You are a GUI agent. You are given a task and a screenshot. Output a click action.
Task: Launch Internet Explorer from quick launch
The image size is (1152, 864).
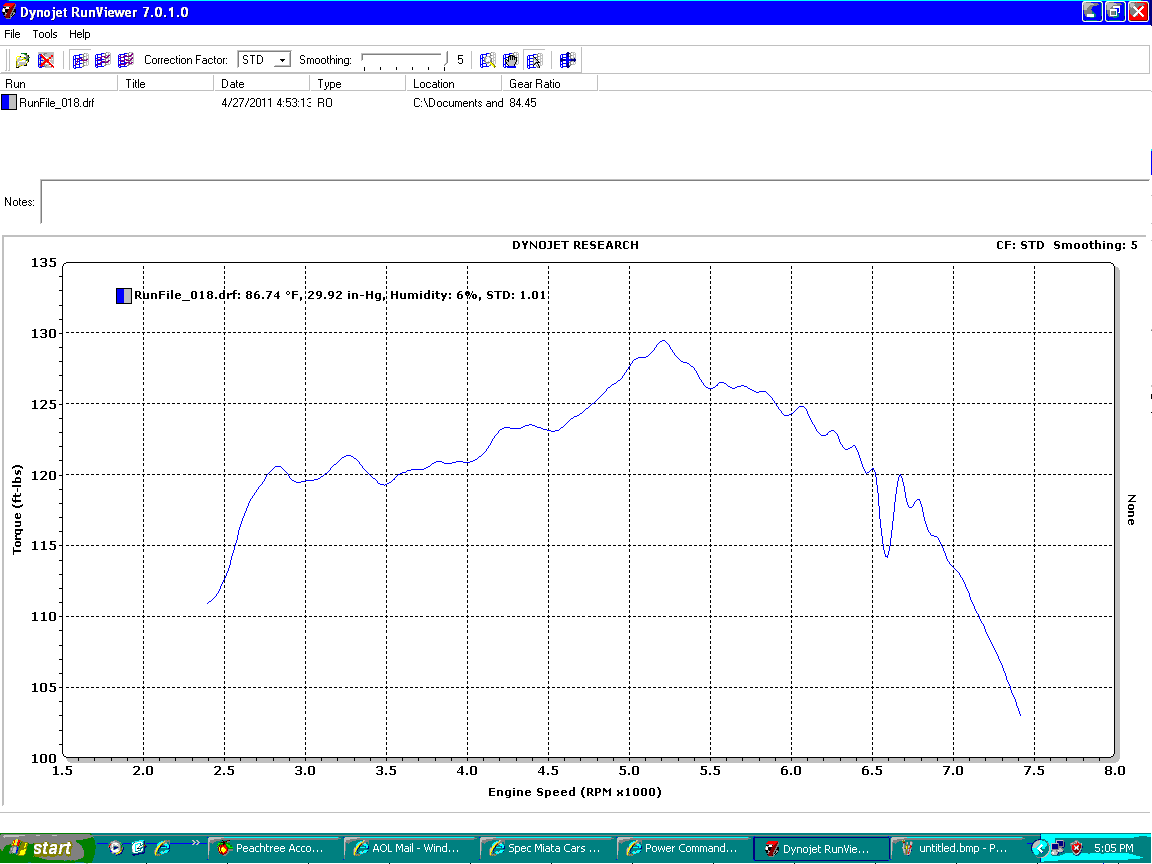click(x=162, y=848)
